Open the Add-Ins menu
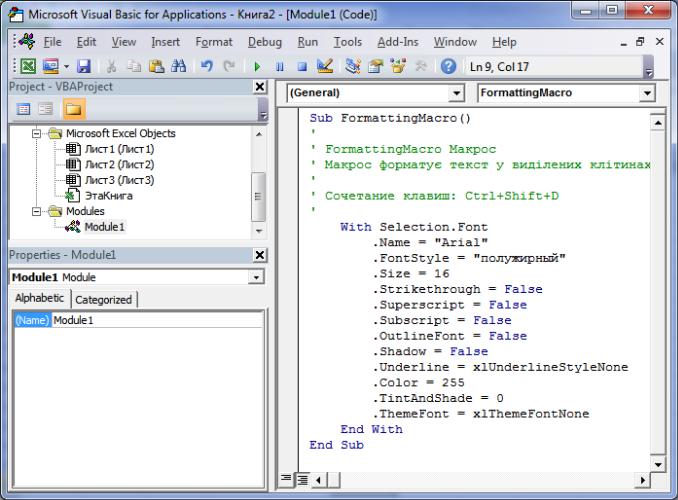The image size is (678, 500). pyautogui.click(x=398, y=42)
